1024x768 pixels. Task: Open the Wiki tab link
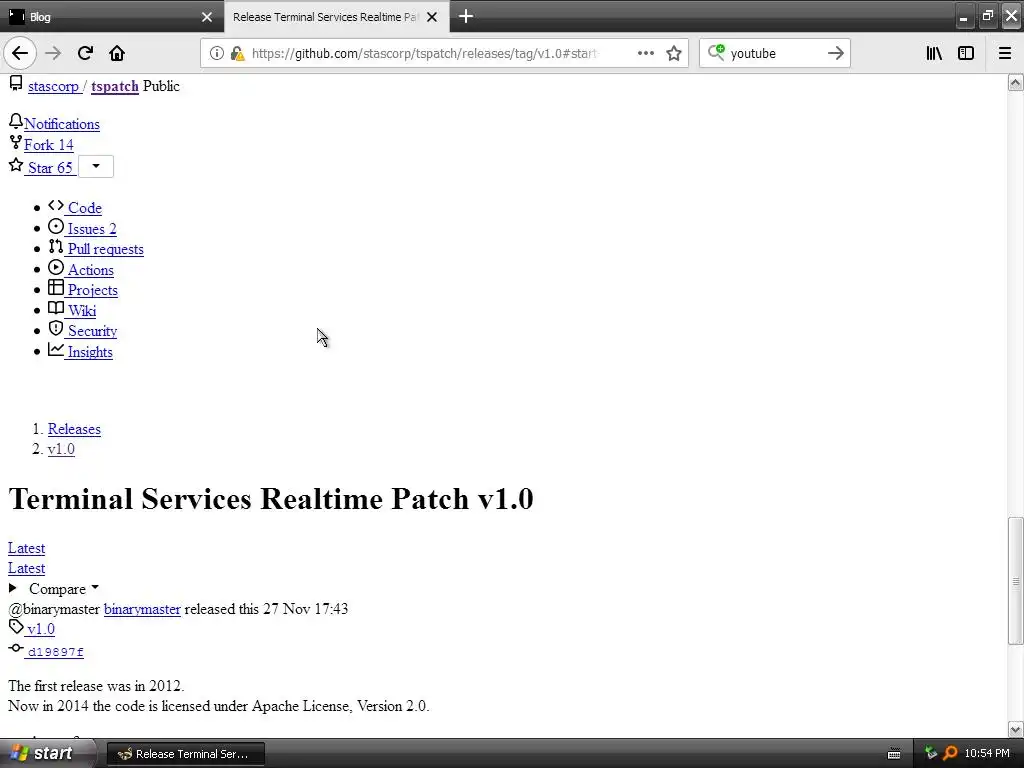tap(82, 311)
